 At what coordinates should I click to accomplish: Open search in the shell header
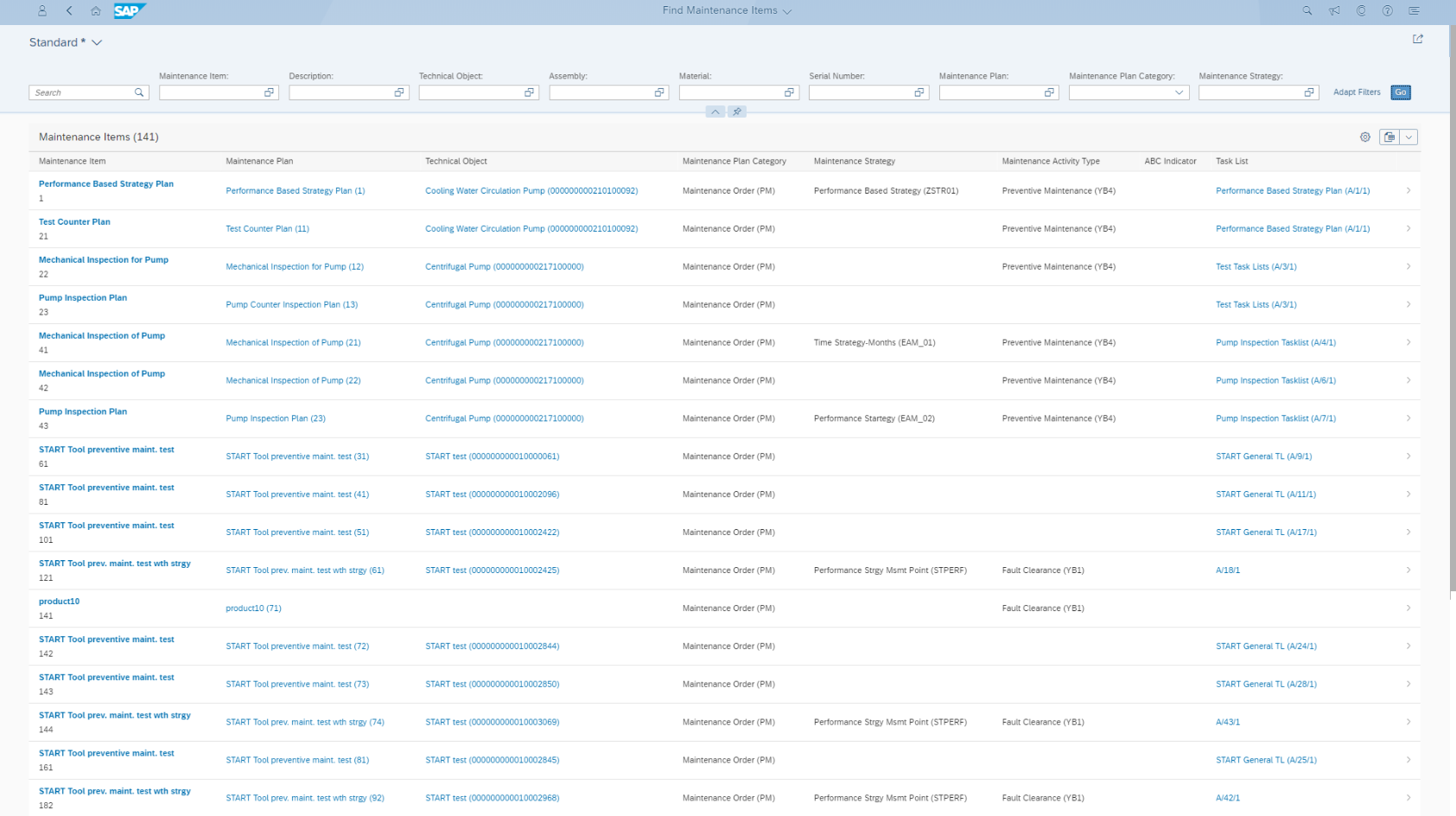pyautogui.click(x=1307, y=10)
